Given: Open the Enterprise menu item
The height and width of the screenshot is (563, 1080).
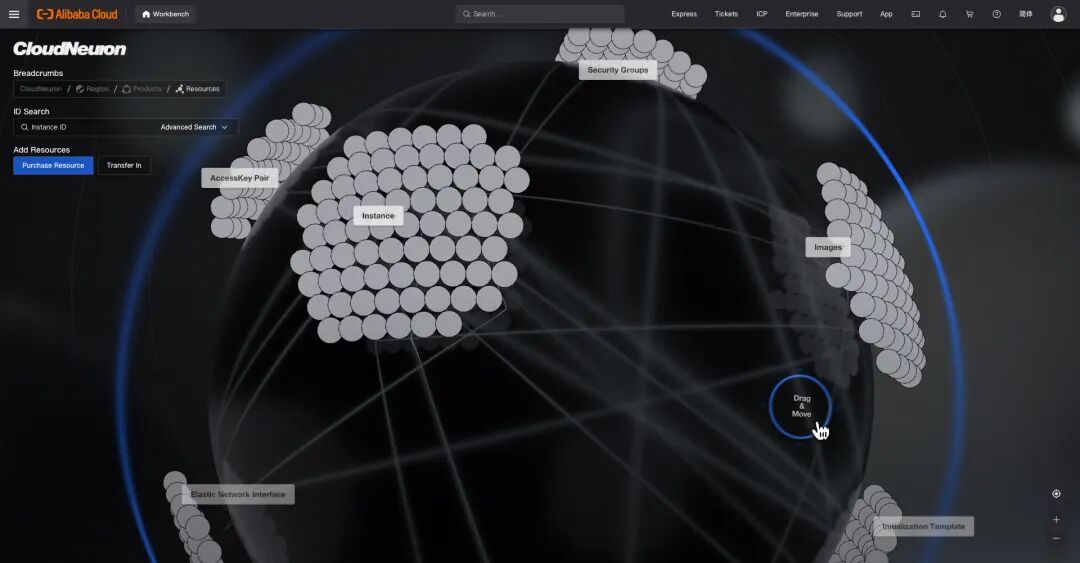Looking at the screenshot, I should pos(802,14).
